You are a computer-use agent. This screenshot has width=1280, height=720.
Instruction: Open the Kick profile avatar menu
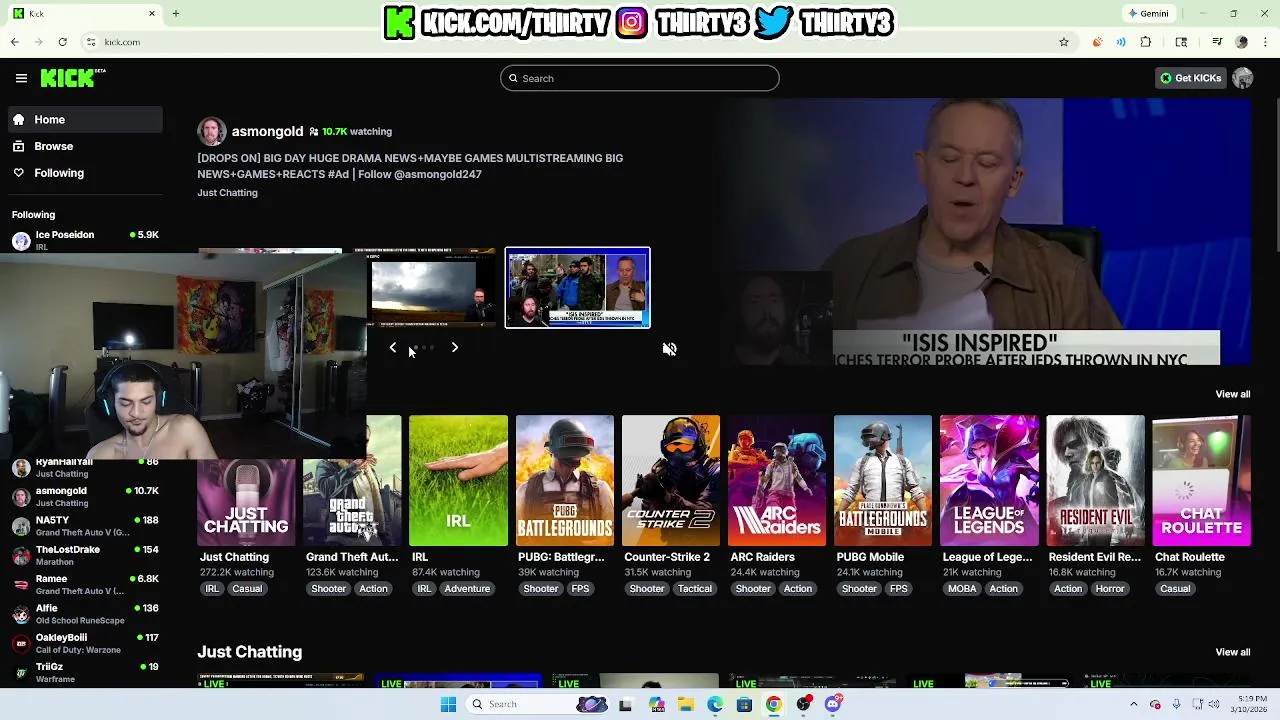[1243, 78]
